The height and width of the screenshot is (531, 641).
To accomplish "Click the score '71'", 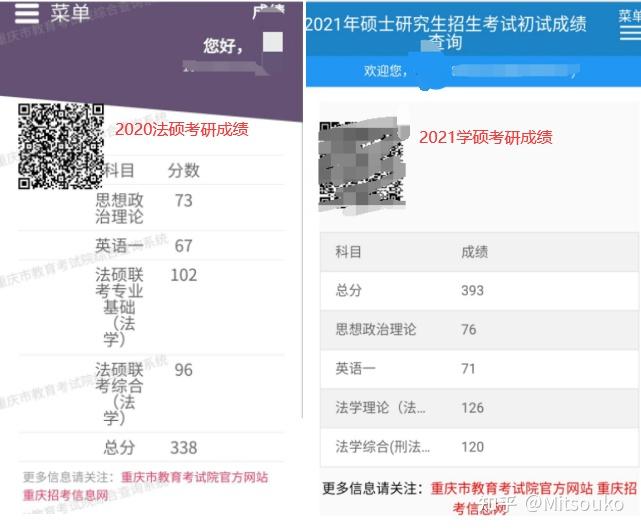I will coord(468,369).
